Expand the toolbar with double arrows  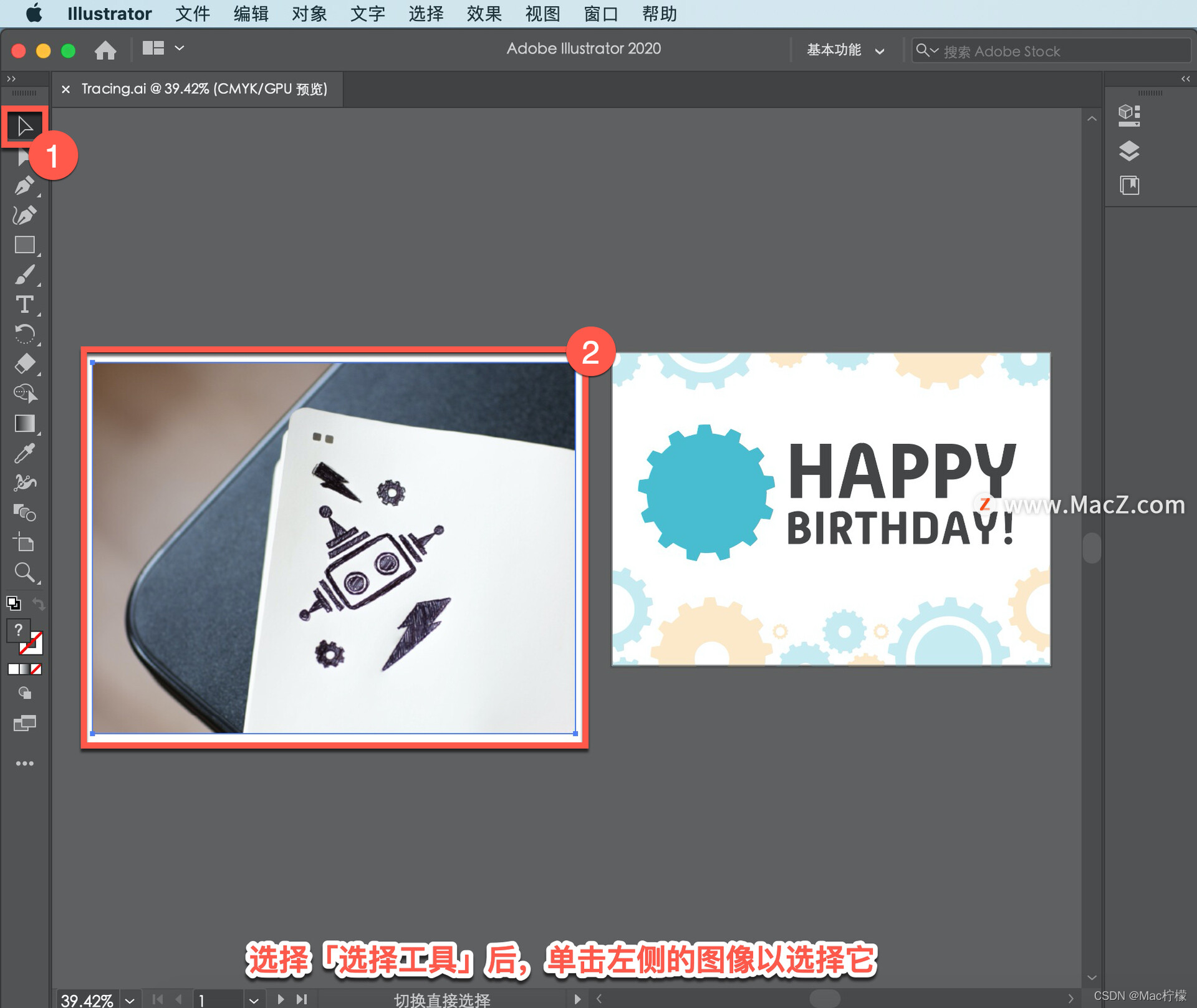point(11,79)
